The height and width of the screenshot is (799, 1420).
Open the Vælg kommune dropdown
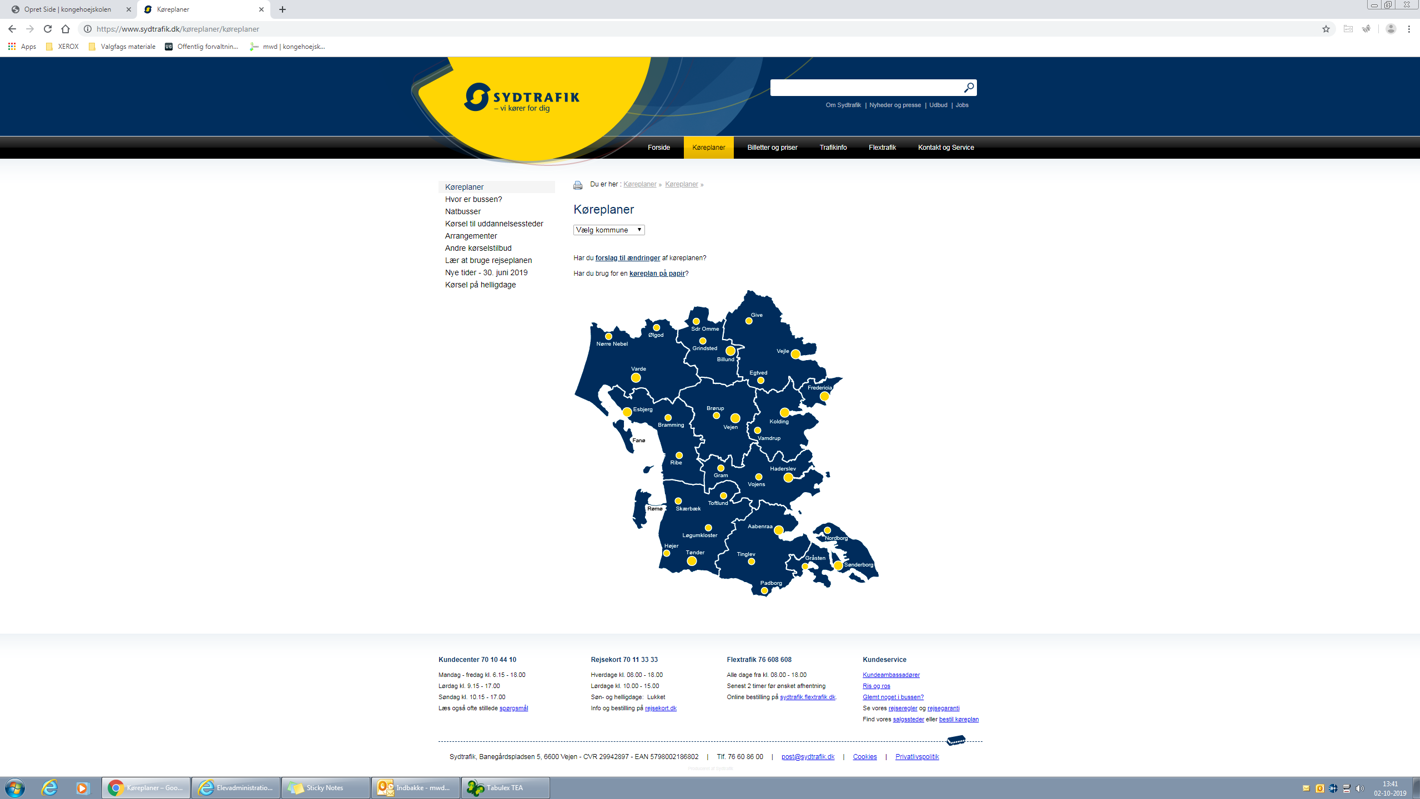coord(609,230)
